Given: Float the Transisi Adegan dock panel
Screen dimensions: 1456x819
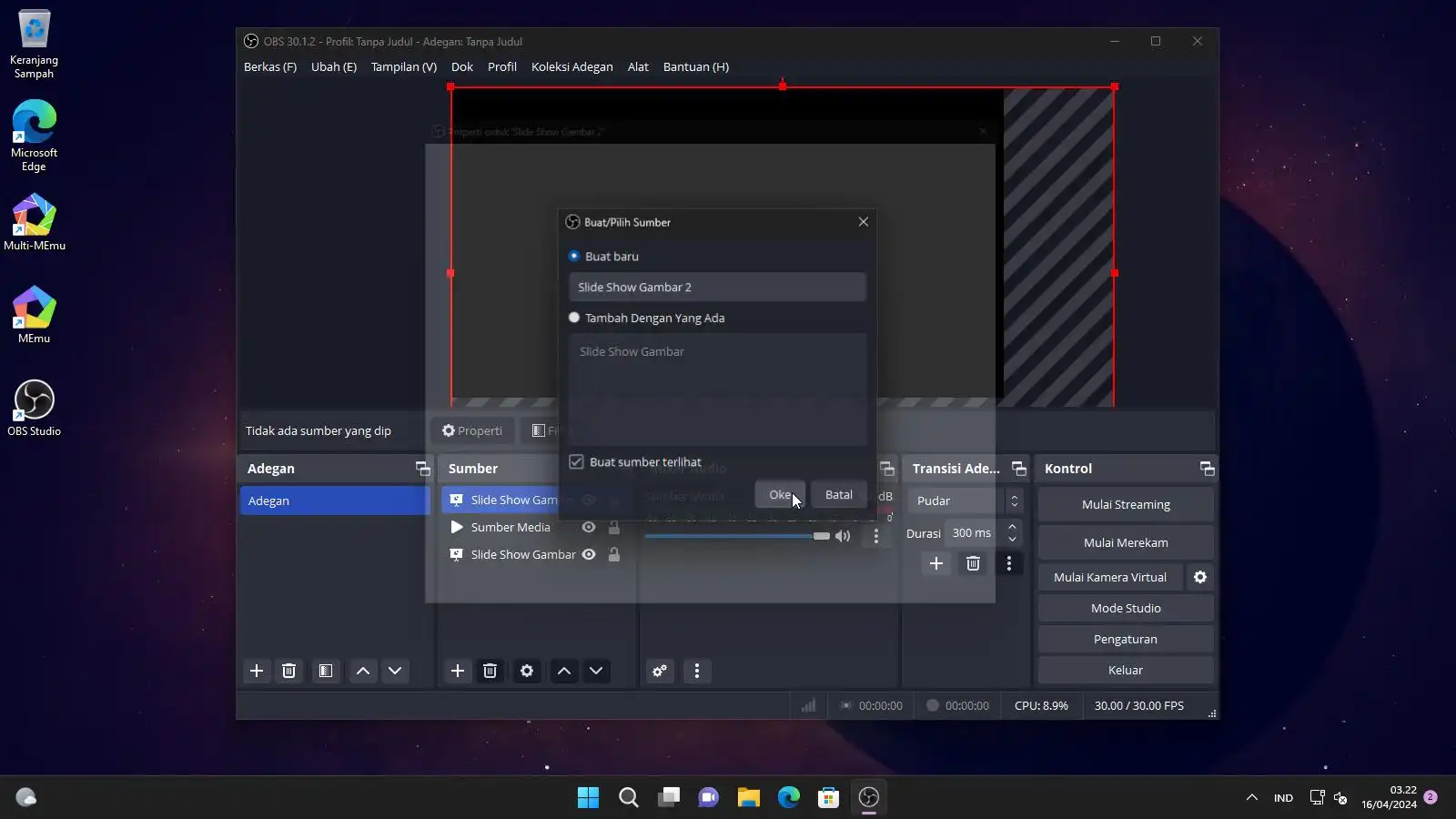Looking at the screenshot, I should coord(1019,469).
